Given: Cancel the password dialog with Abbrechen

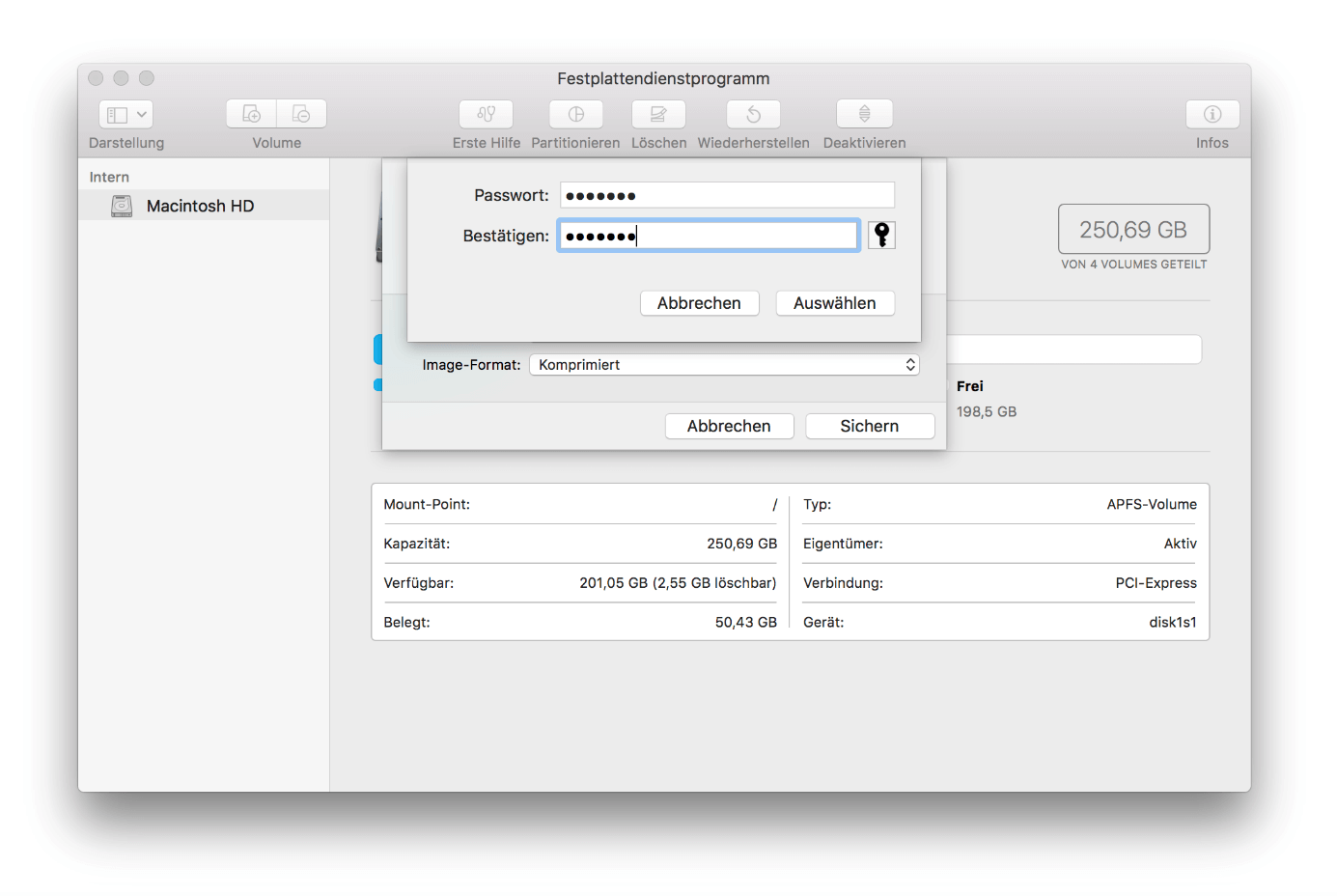Looking at the screenshot, I should pyautogui.click(x=700, y=303).
